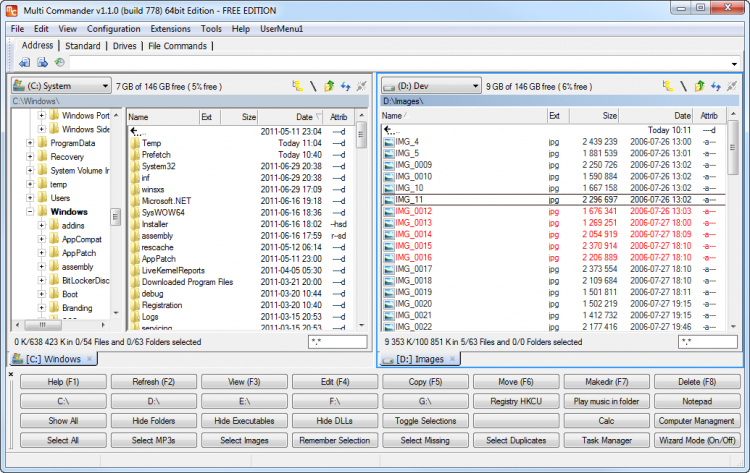The width and height of the screenshot is (750, 473).
Task: Click parent folder up icon in right panel
Action: coord(699,86)
